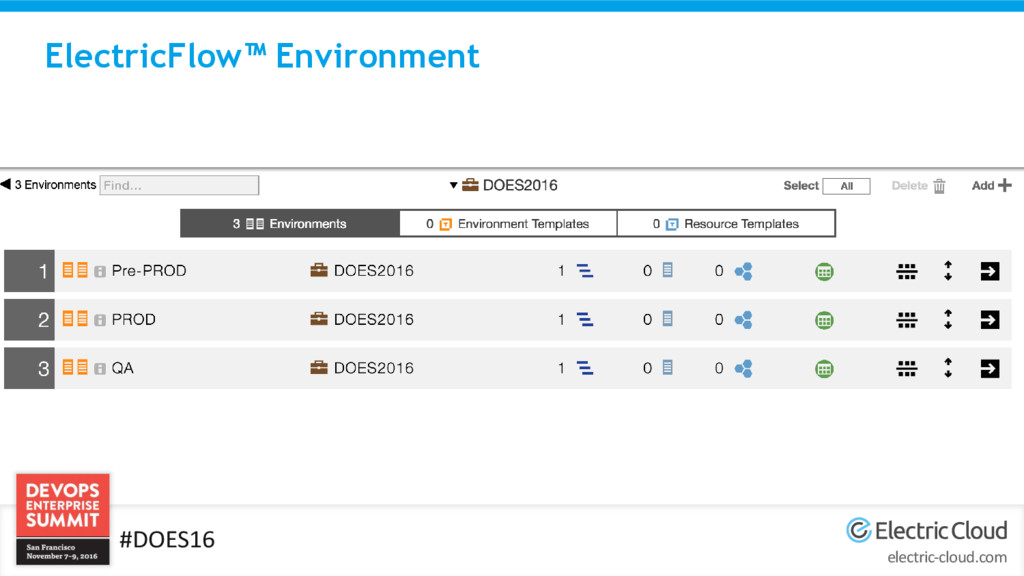Click the electric-cloud.com link
The width and height of the screenshot is (1024, 576).
947,557
